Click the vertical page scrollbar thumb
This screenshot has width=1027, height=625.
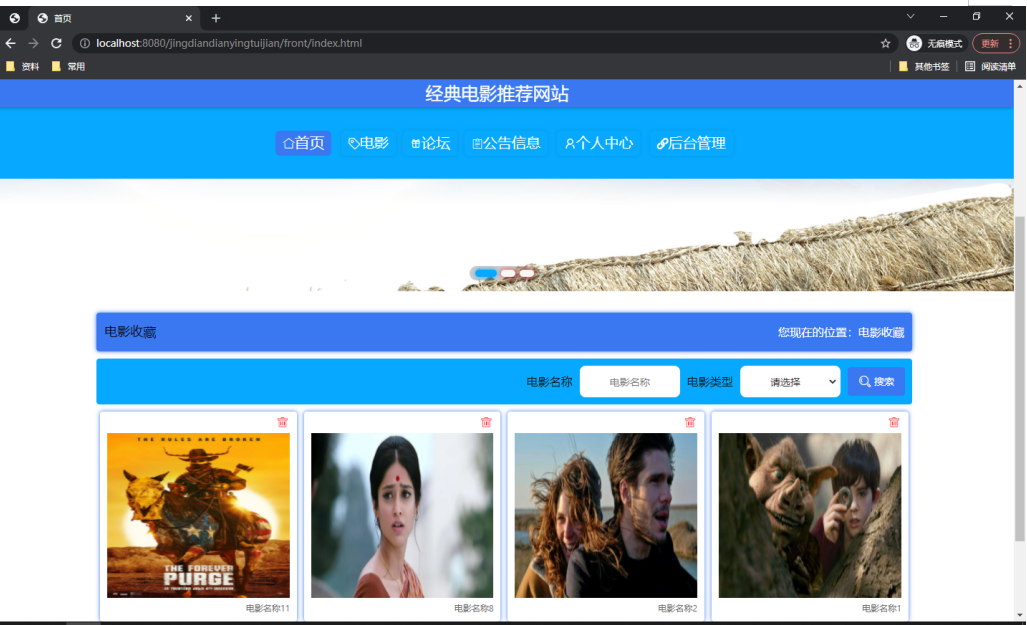point(1020,379)
